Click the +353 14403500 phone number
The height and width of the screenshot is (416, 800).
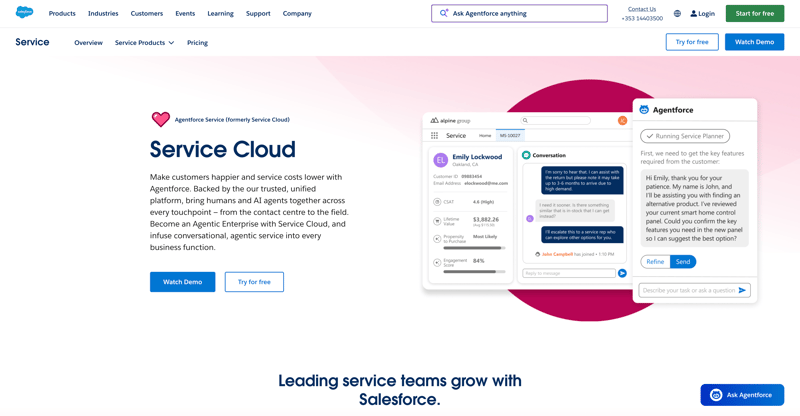tap(642, 19)
